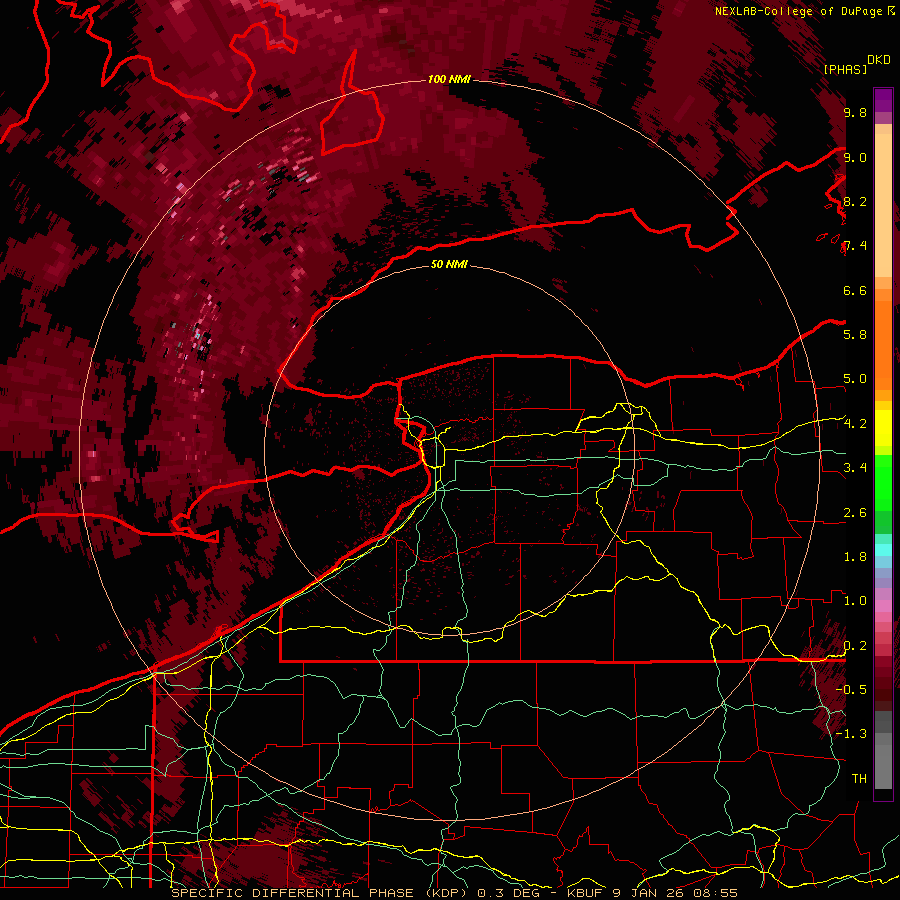This screenshot has height=900, width=900.
Task: Click the 0.2 value on the color scale
Action: click(x=855, y=646)
